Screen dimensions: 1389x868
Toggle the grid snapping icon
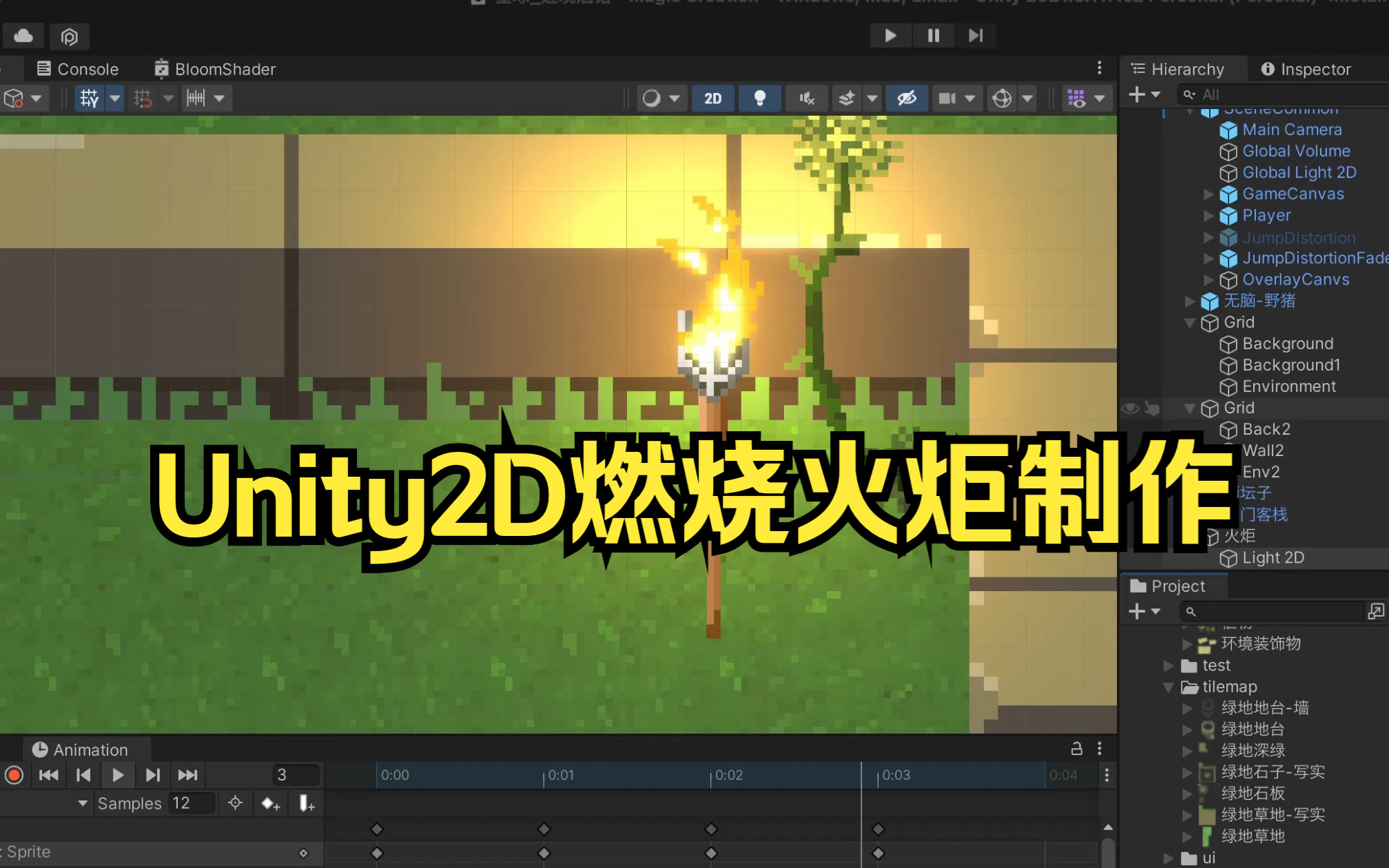click(143, 99)
